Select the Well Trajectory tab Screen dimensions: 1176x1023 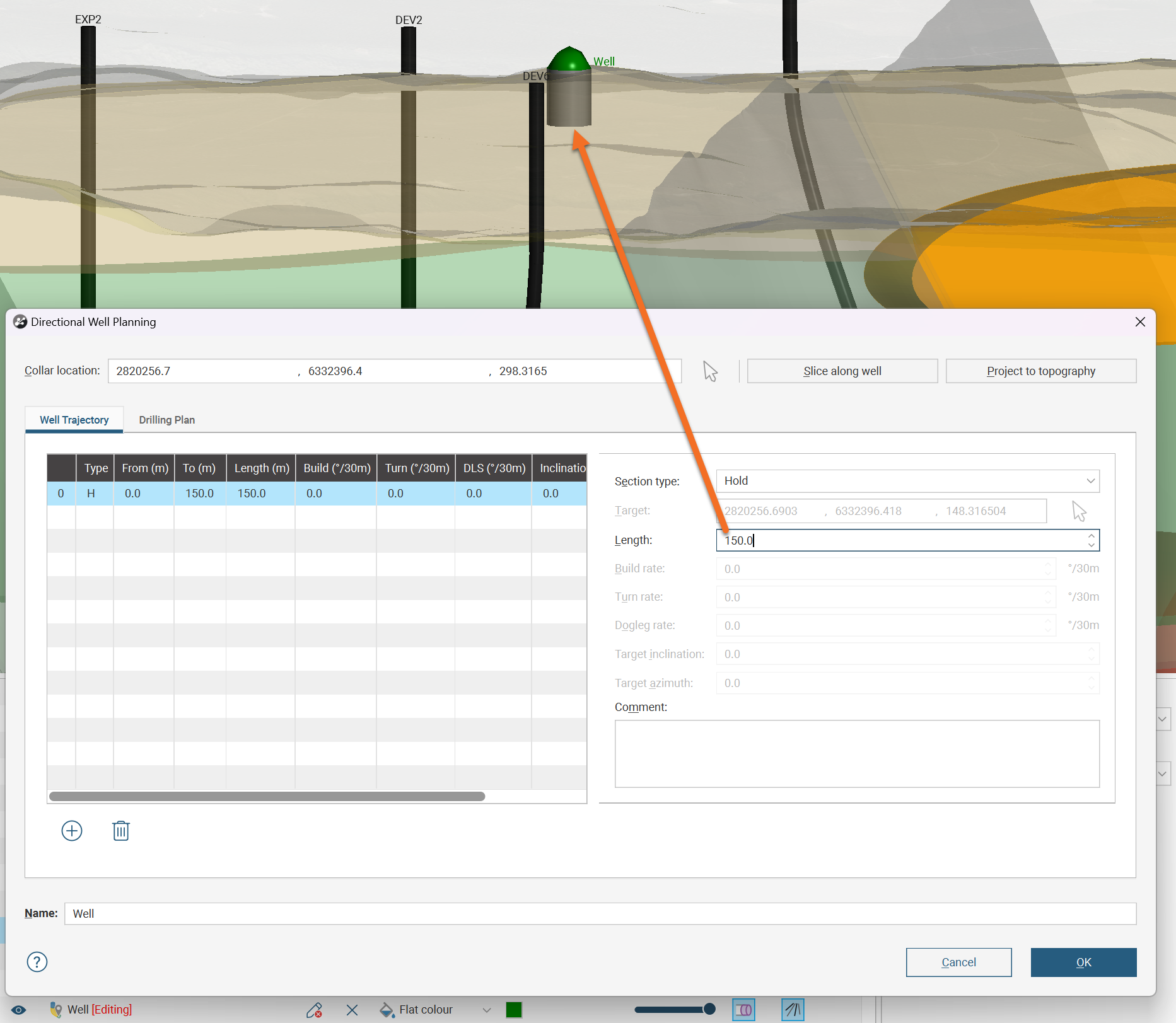click(x=74, y=420)
